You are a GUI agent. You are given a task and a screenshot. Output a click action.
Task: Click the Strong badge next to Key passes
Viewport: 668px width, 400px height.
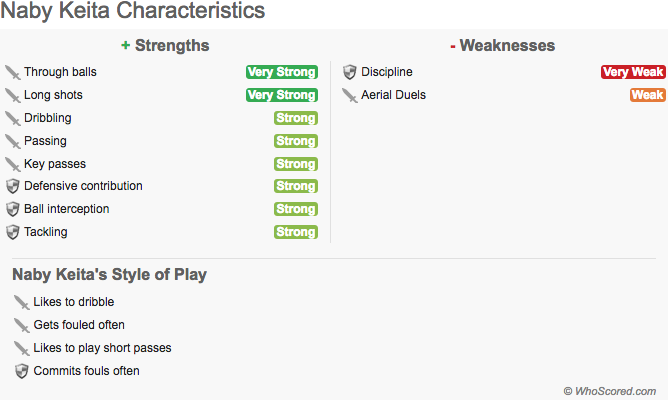(296, 164)
